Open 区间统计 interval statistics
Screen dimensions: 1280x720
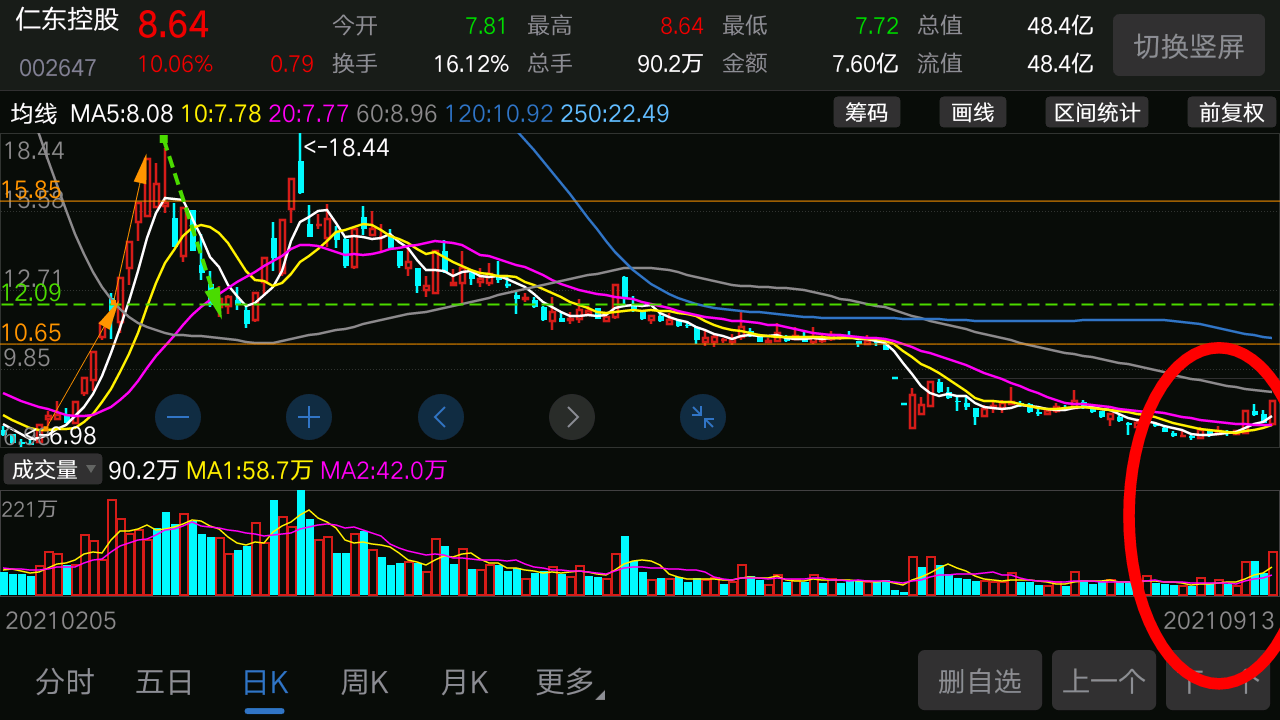[x=1096, y=112]
